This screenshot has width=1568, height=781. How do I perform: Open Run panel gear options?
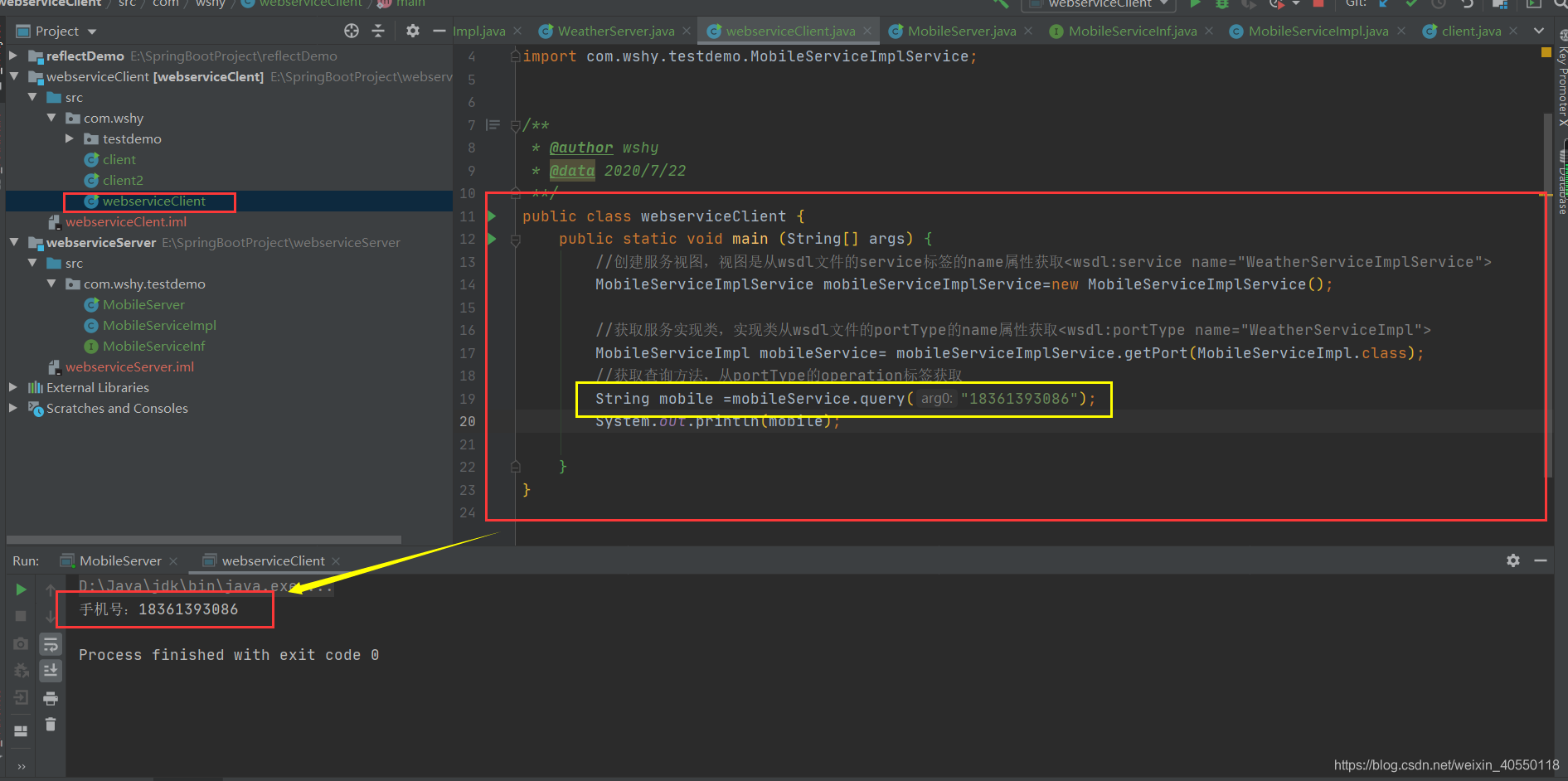click(x=1513, y=560)
